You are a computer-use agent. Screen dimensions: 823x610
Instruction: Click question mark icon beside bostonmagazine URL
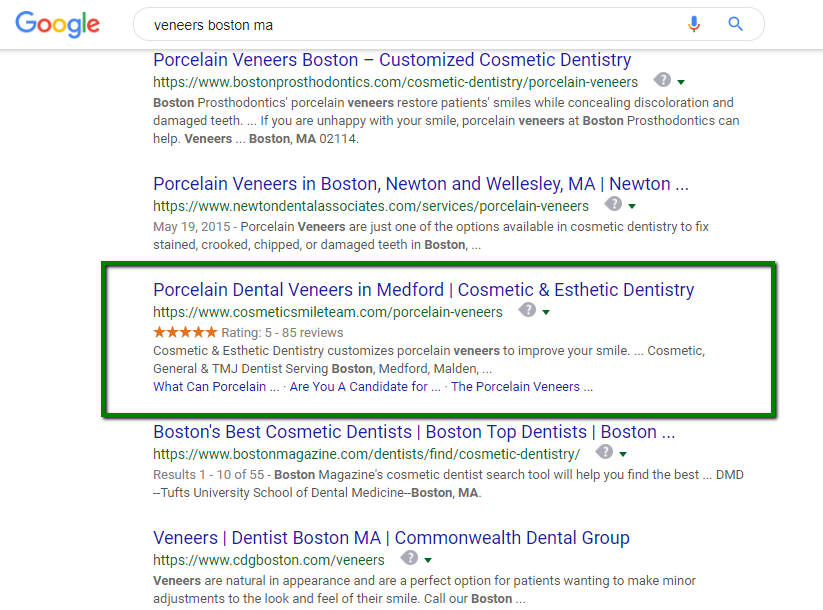(x=604, y=451)
